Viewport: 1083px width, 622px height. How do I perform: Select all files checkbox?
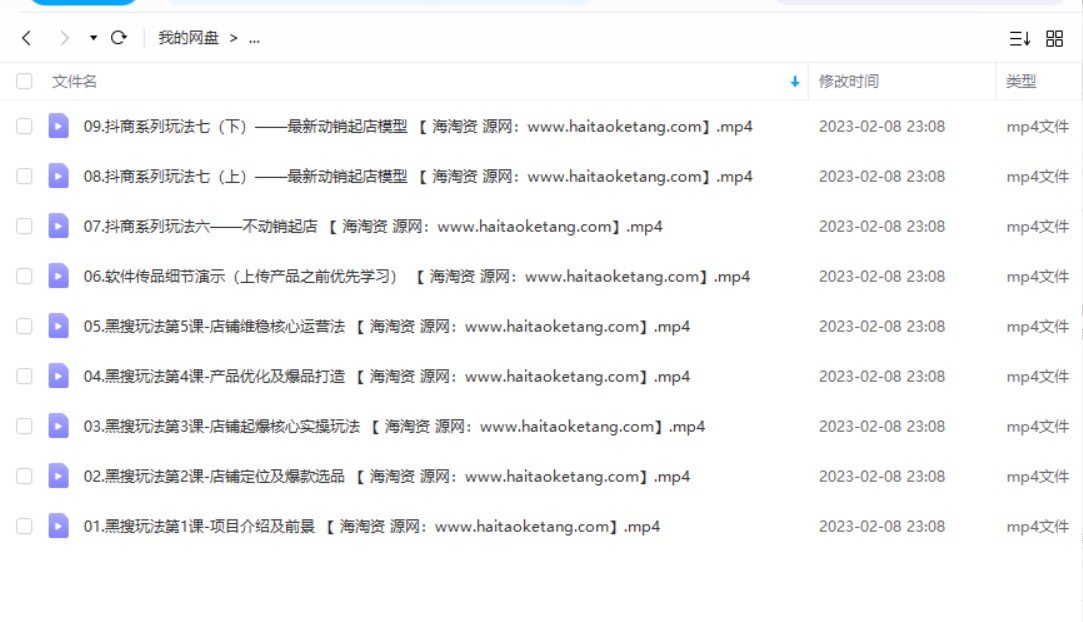pos(24,81)
